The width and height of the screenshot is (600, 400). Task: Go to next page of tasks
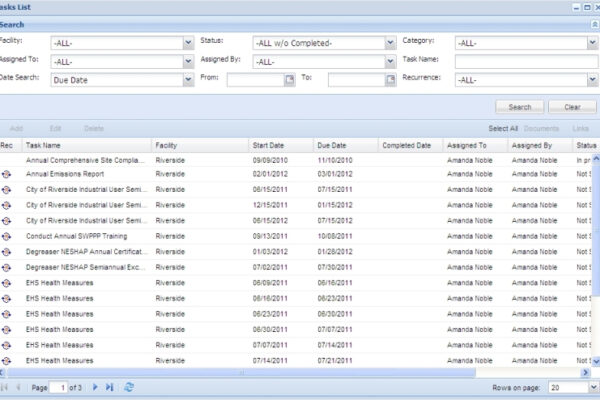95,387
